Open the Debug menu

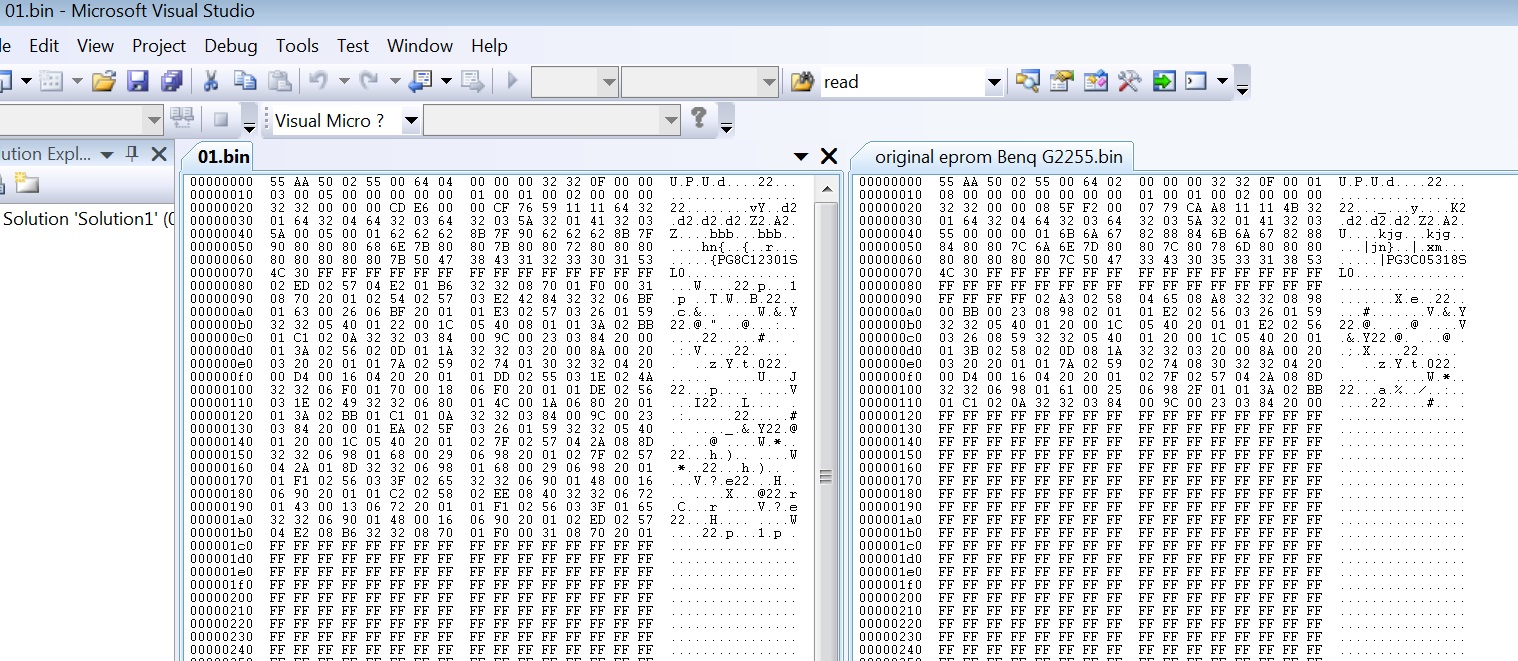tap(231, 46)
